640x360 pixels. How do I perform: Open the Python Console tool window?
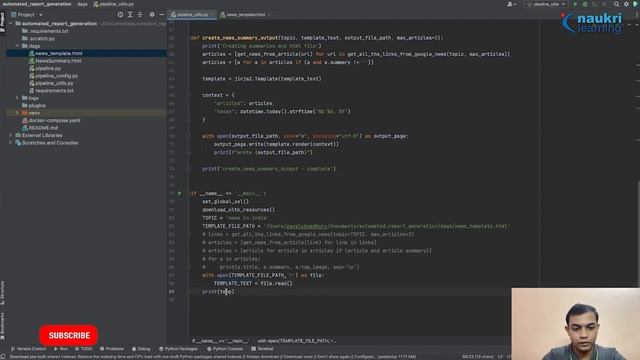click(x=225, y=349)
